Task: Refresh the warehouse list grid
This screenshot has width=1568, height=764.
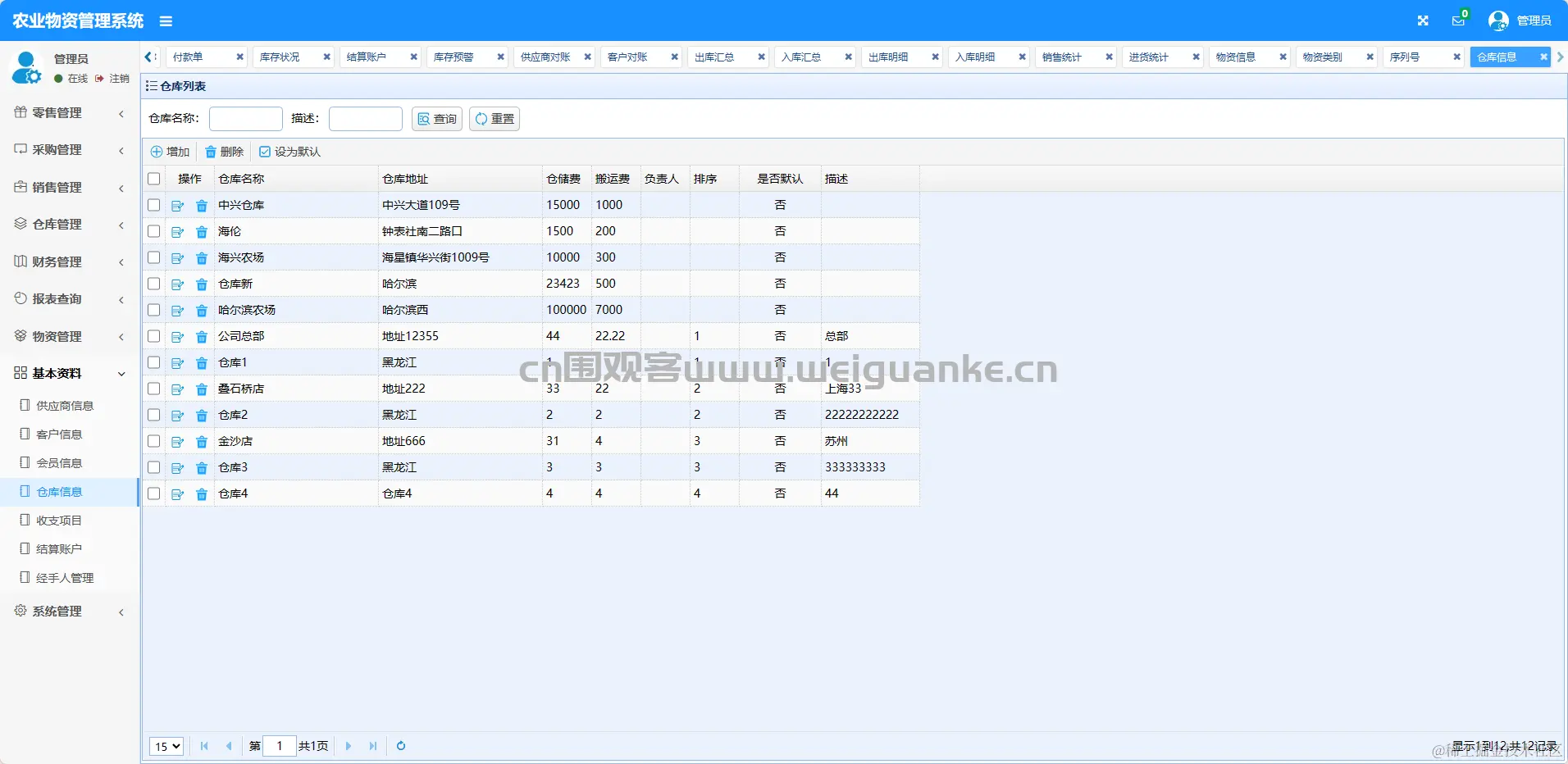Action: pos(401,746)
